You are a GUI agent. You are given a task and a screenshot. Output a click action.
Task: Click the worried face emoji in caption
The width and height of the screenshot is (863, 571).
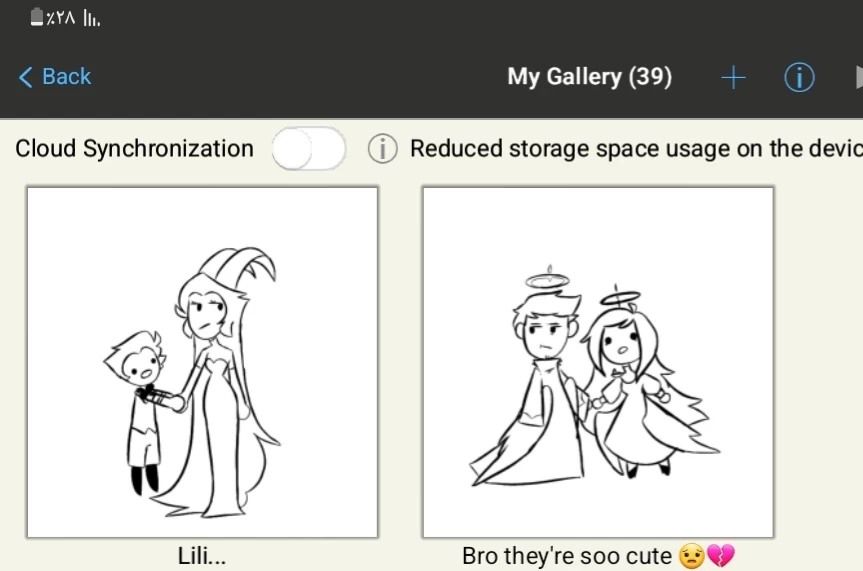tap(691, 556)
